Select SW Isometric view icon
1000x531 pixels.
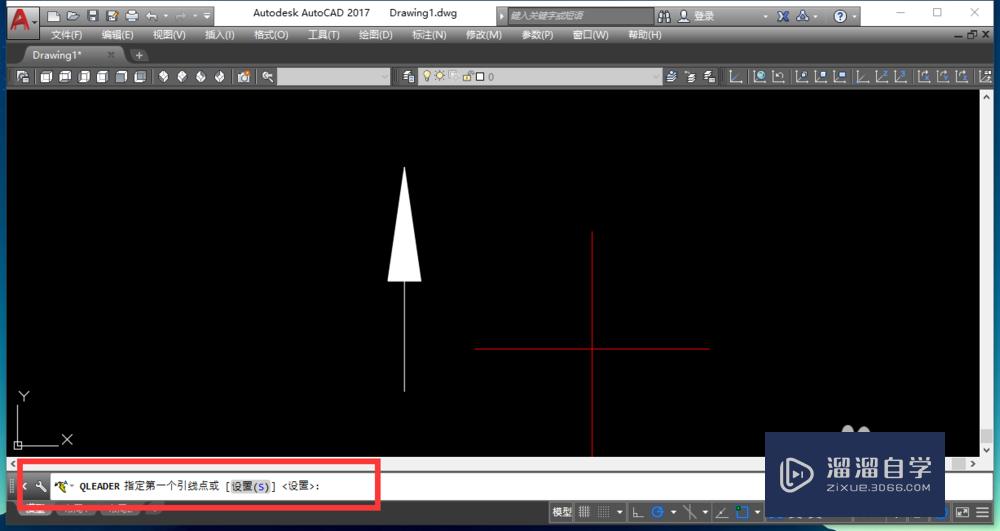pos(163,76)
